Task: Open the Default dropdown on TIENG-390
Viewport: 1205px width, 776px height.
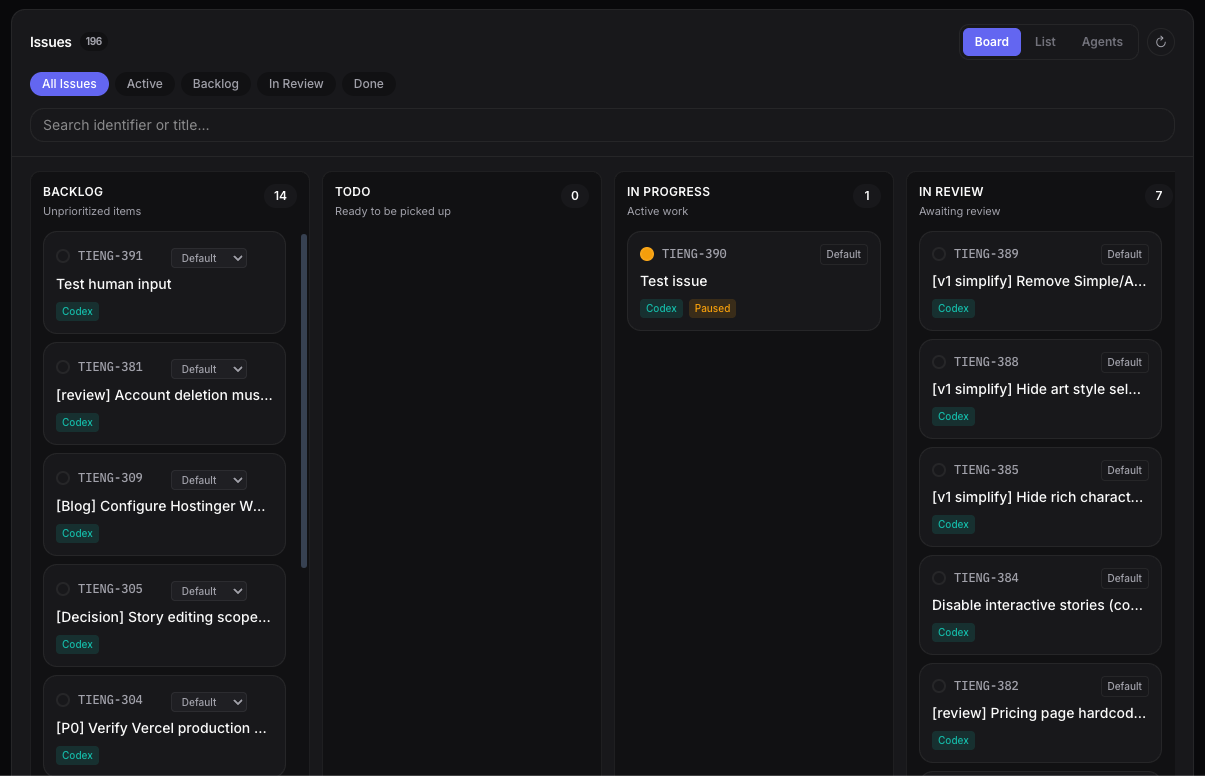Action: (843, 254)
